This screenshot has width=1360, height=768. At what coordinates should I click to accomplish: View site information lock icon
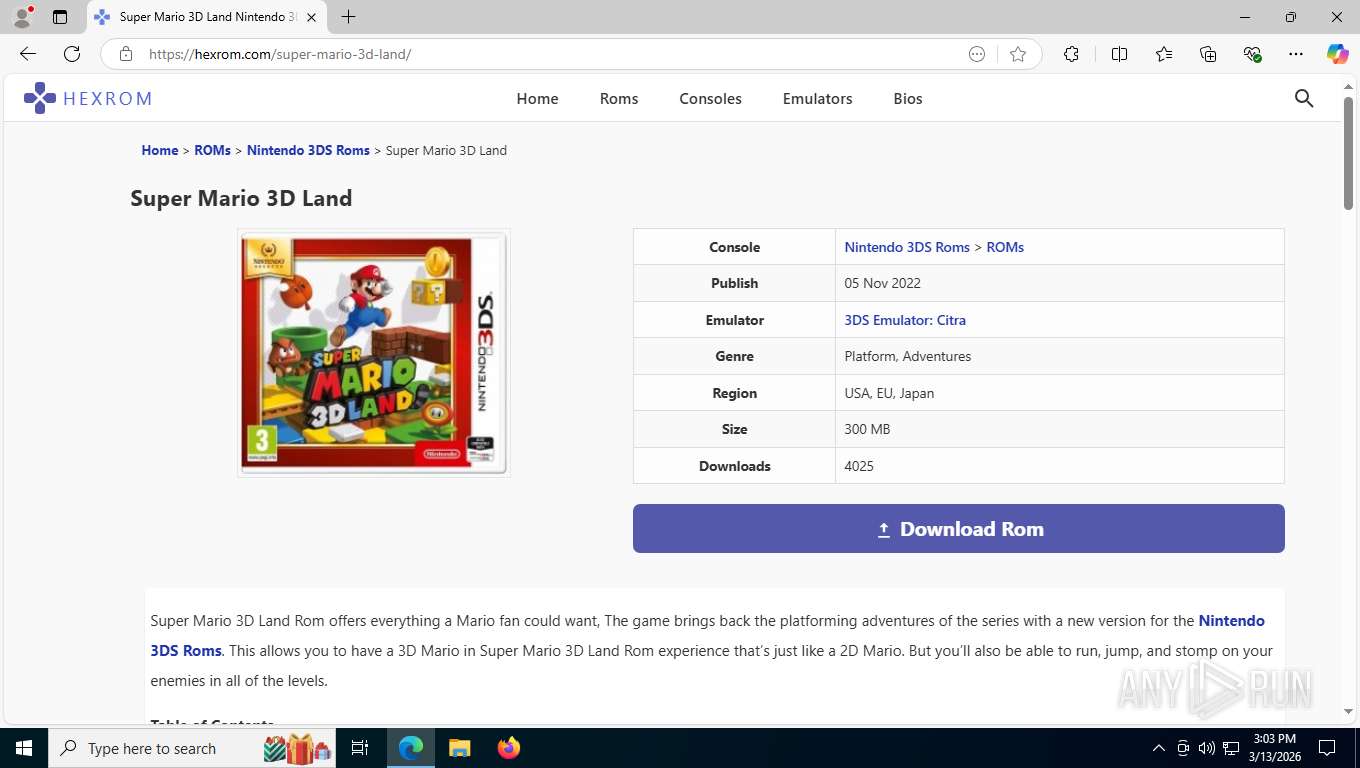(125, 54)
